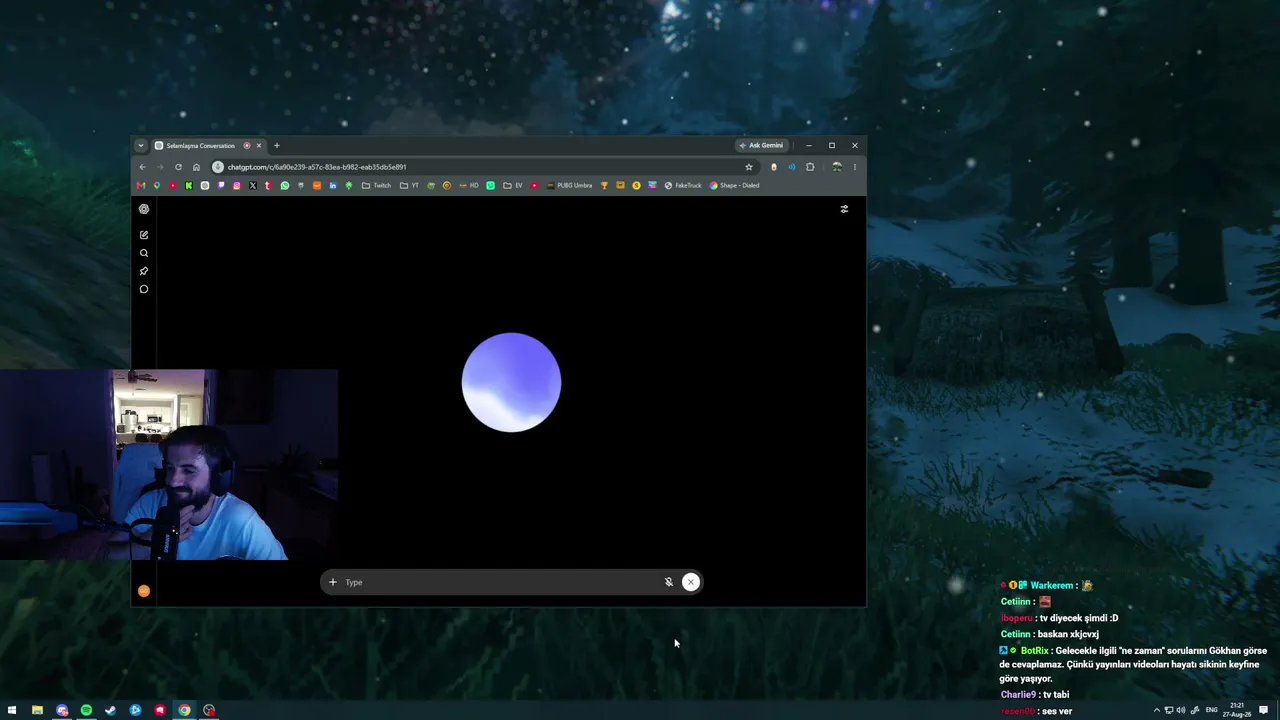
Task: Open the HD bookmark
Action: click(x=469, y=186)
